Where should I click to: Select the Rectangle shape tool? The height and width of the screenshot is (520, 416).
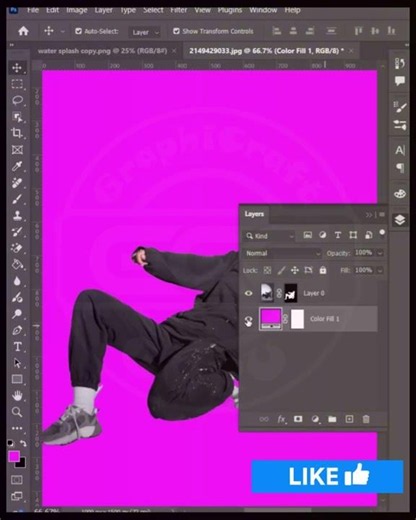click(17, 379)
